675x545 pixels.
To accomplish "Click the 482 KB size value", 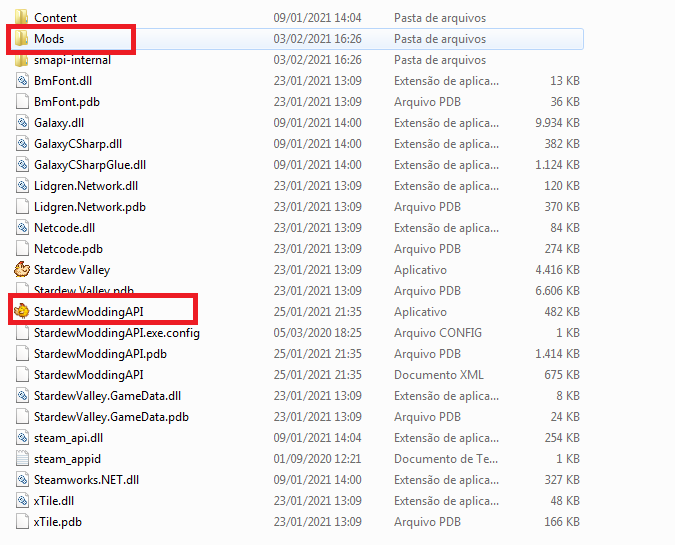I will click(x=562, y=312).
